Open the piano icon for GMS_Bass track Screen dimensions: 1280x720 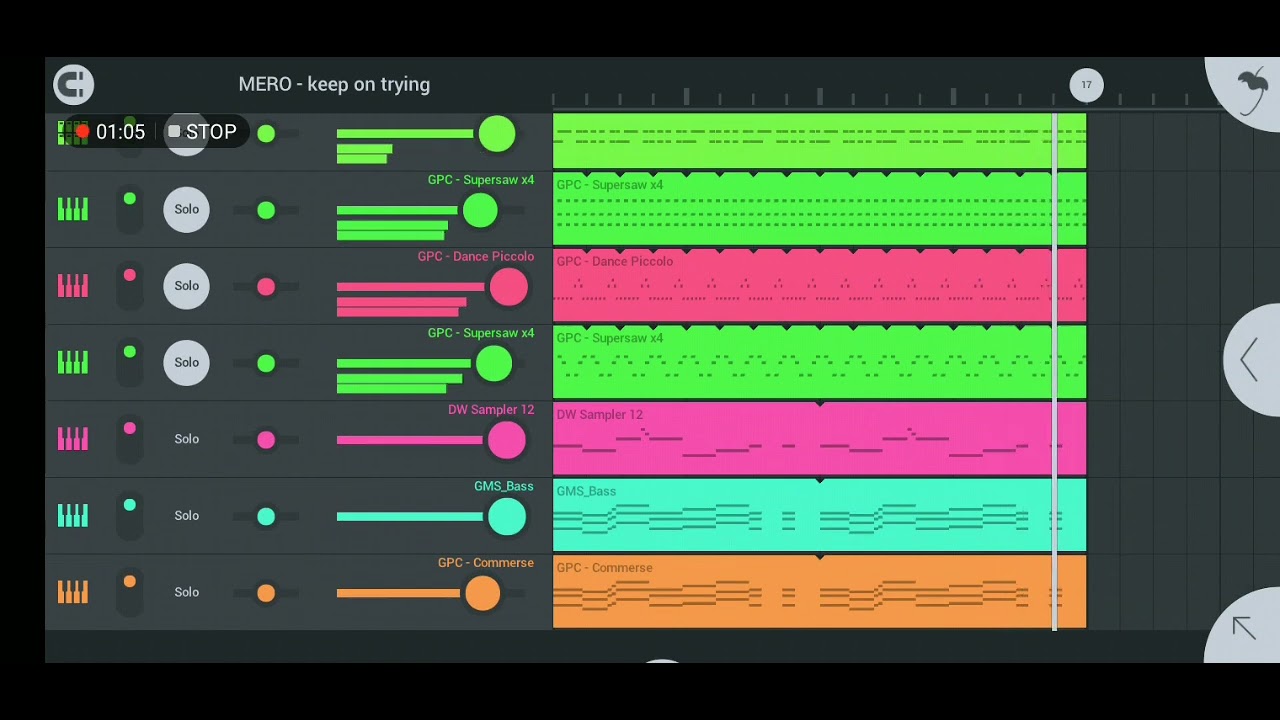coord(73,516)
